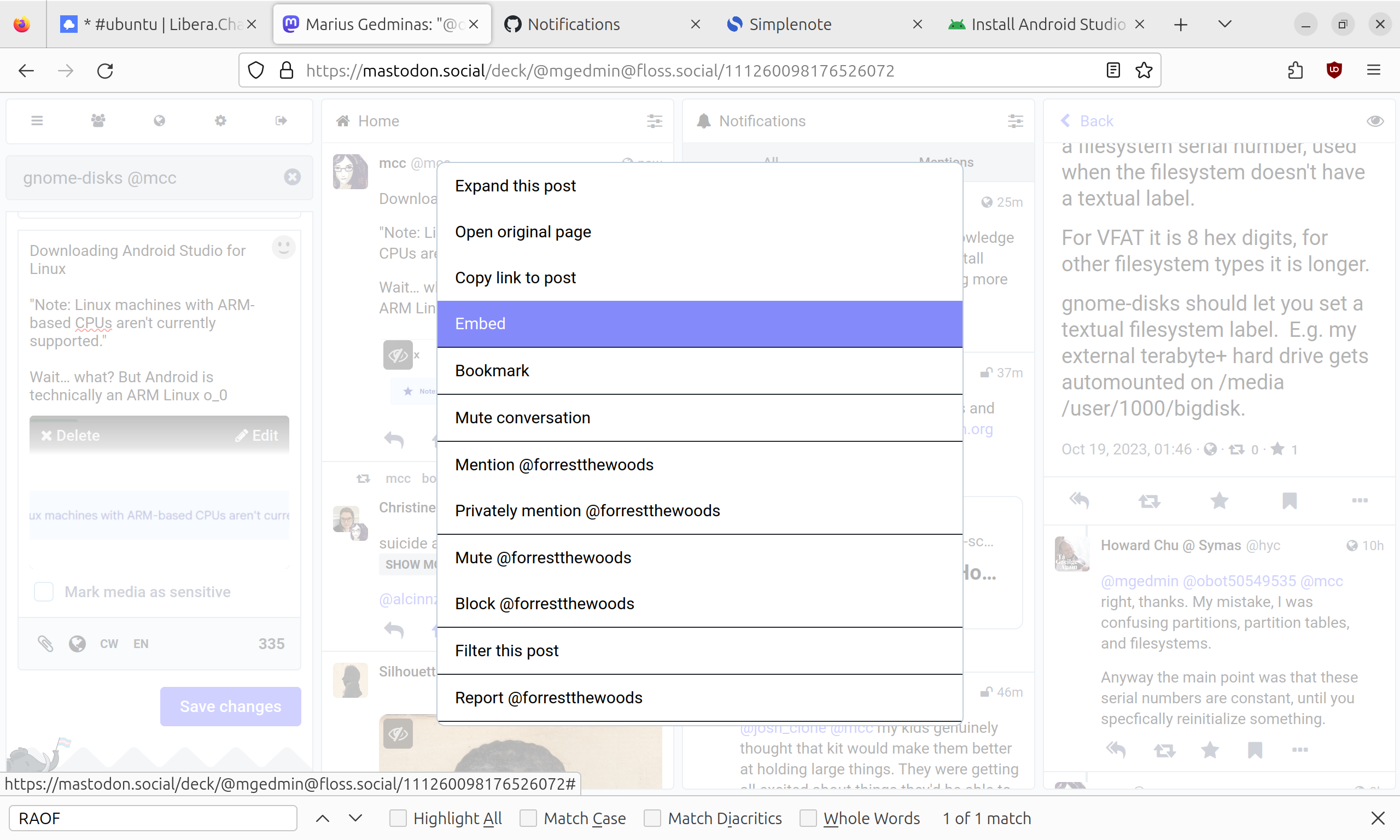Image resolution: width=1400 pixels, height=840 pixels.
Task: Open the Home column settings sliders
Action: pyautogui.click(x=654, y=120)
